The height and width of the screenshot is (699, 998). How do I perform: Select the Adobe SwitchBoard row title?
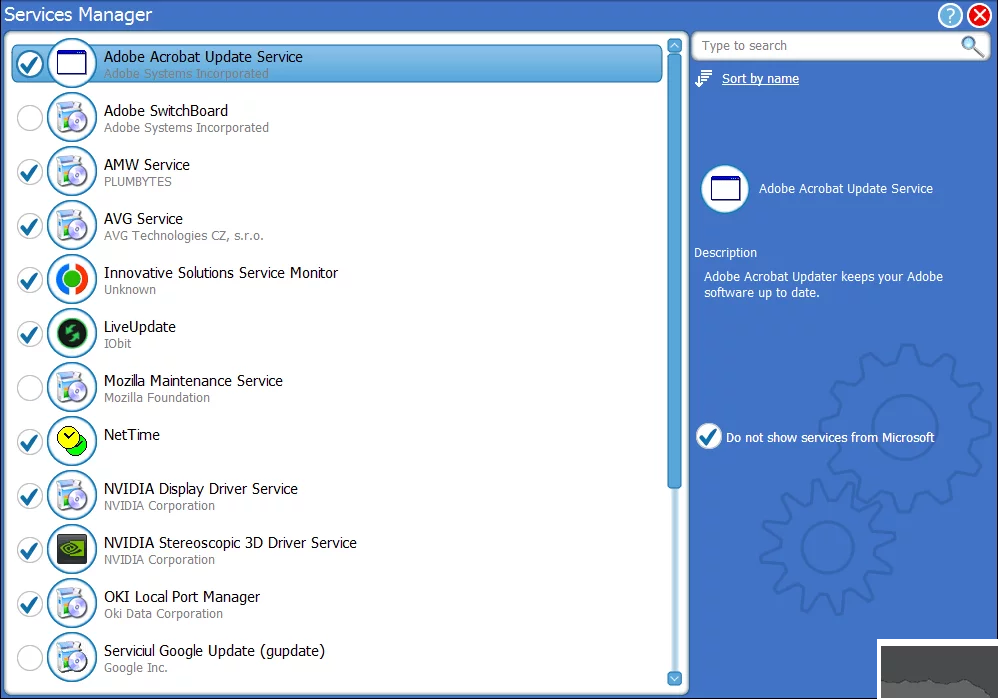point(165,111)
